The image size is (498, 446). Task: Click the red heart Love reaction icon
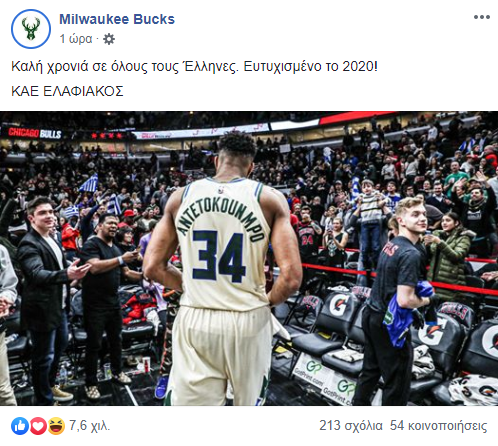(38, 426)
